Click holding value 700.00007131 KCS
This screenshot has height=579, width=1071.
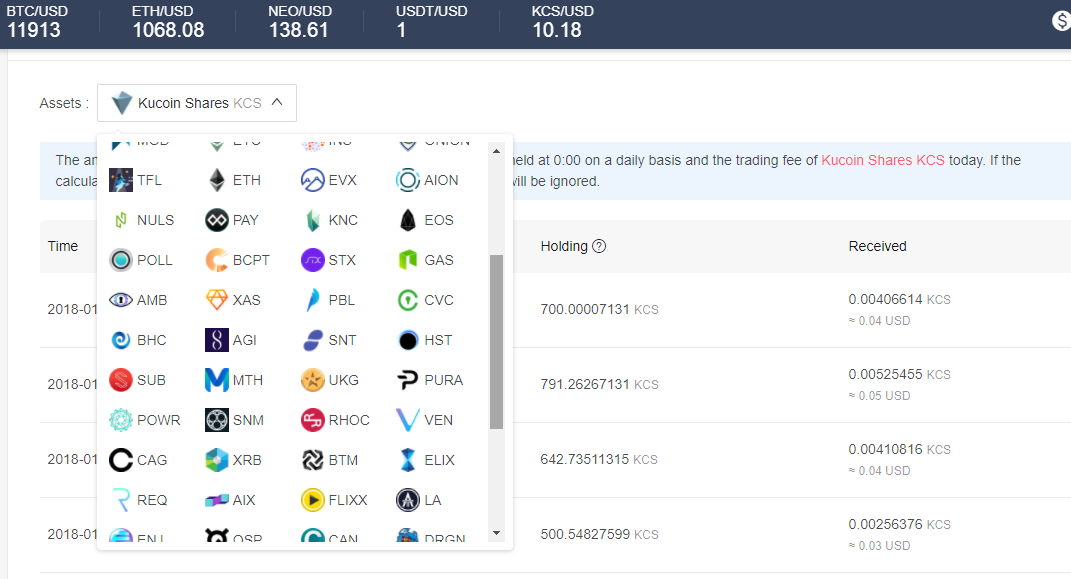(x=600, y=309)
